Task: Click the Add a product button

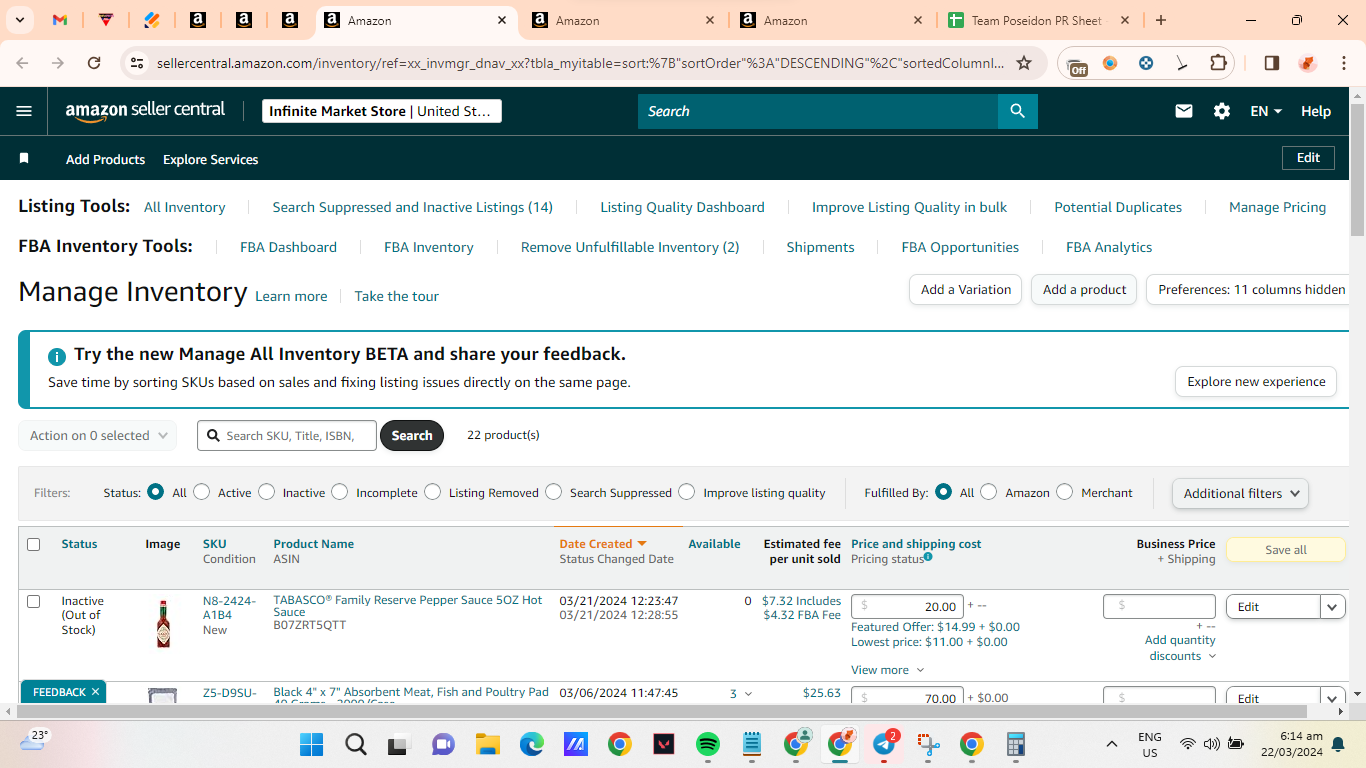Action: coord(1084,290)
